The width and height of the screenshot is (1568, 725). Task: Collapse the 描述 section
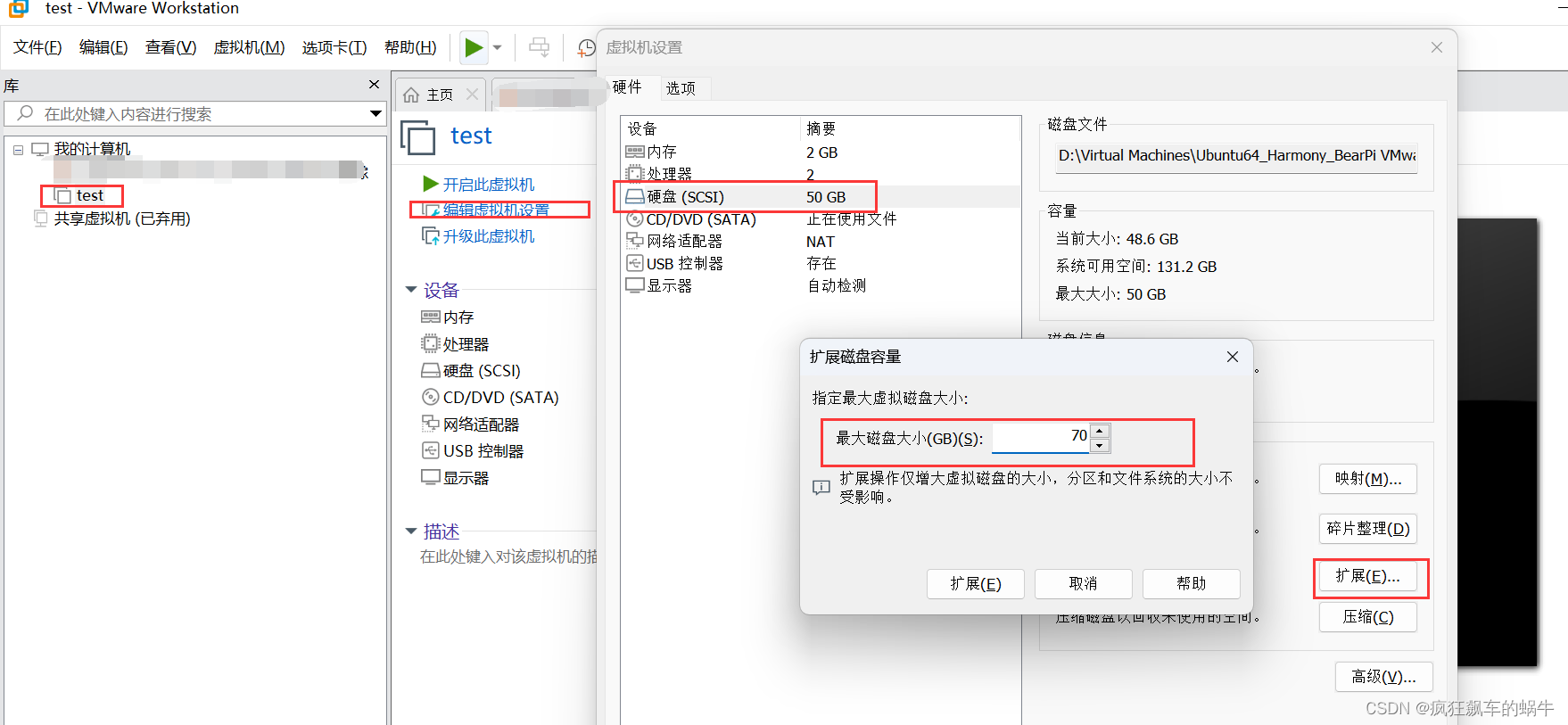point(411,531)
